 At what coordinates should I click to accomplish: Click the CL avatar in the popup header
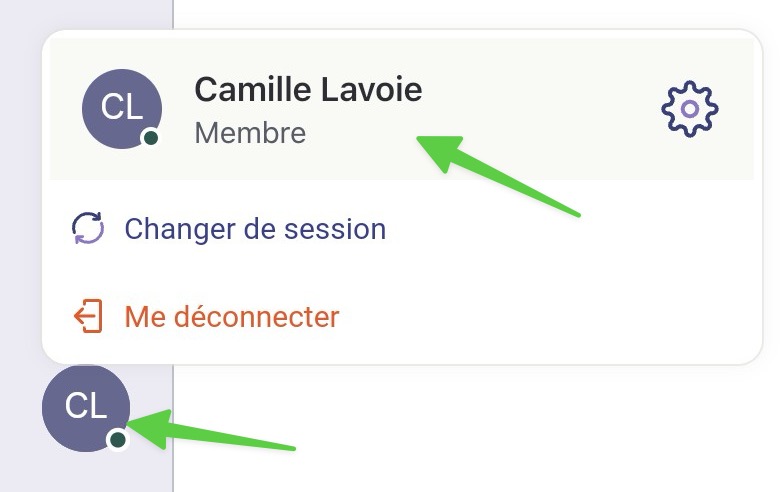122,108
